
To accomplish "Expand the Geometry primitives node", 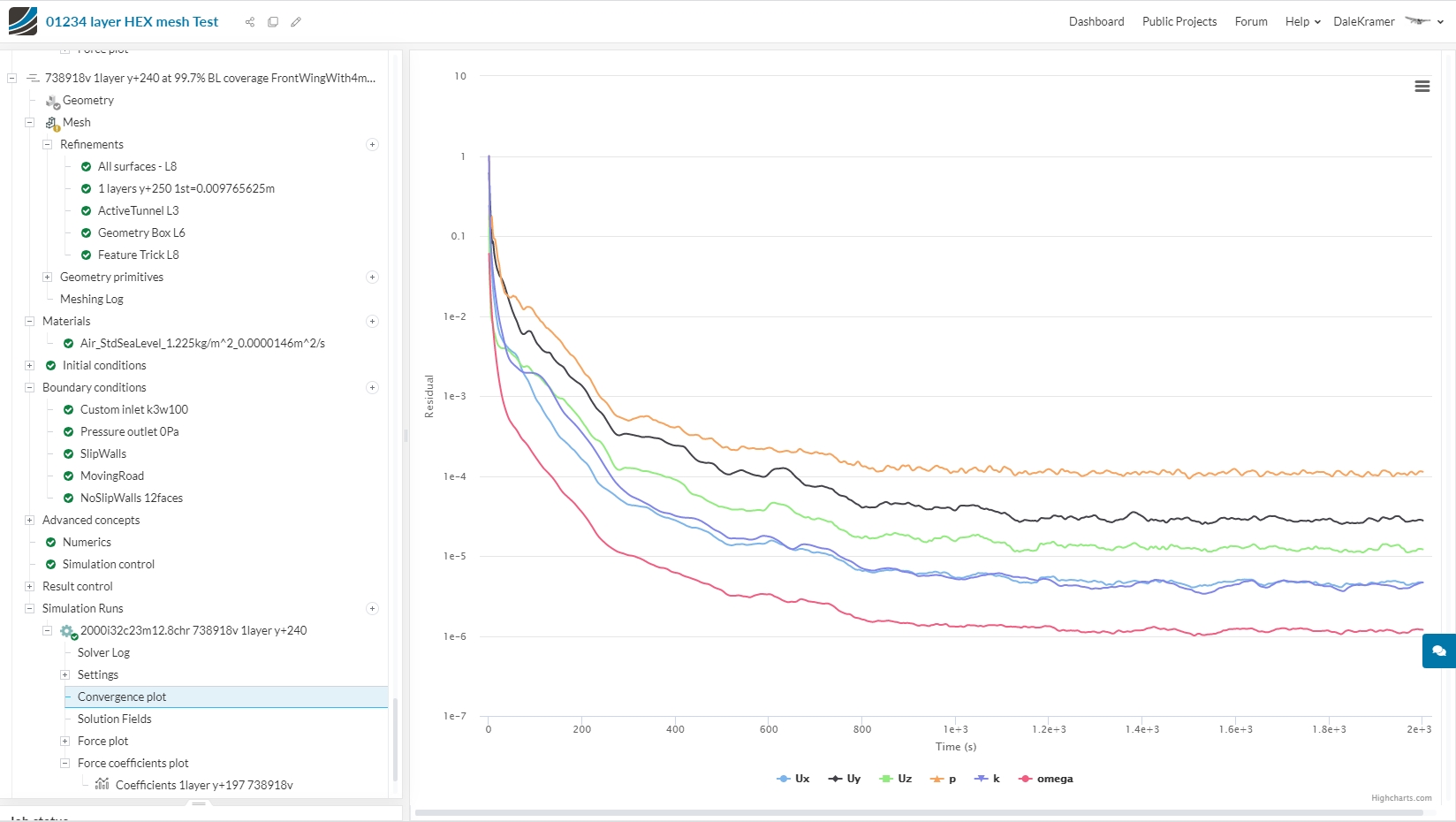I will click(x=47, y=278).
